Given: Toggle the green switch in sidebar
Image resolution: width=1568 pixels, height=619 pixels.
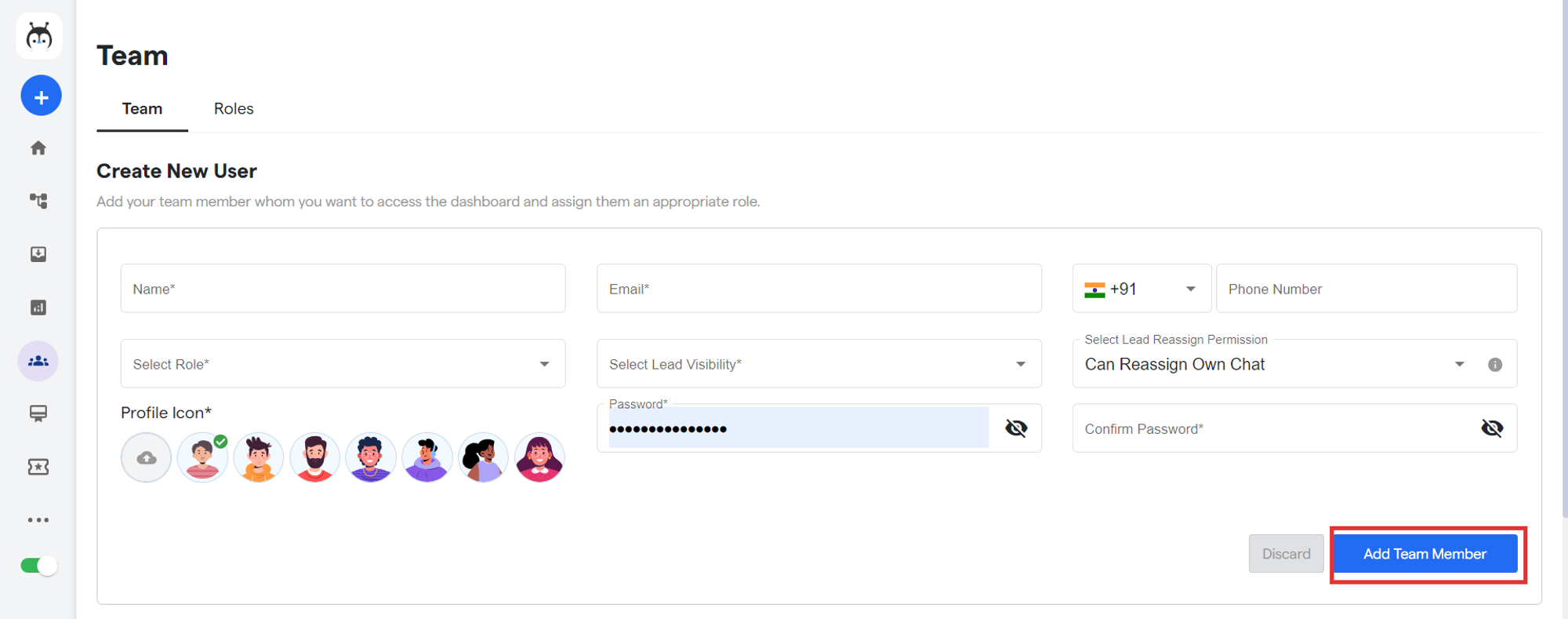Looking at the screenshot, I should coord(38,566).
